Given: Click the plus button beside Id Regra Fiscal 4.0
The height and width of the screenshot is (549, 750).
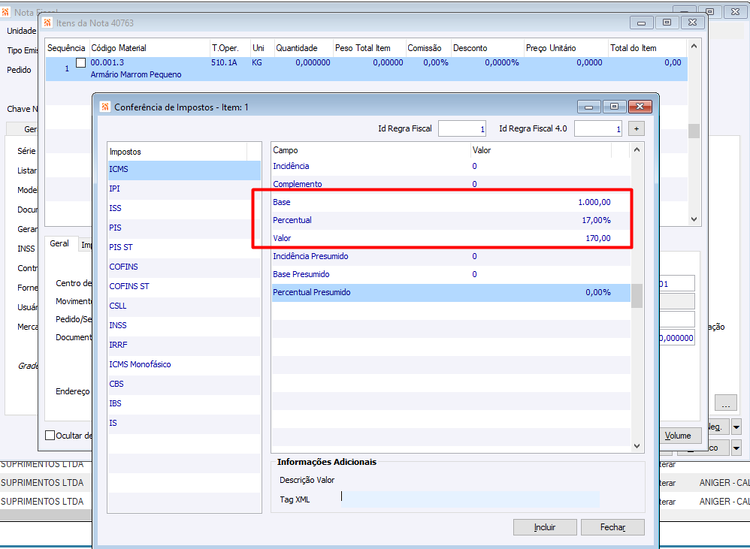Looking at the screenshot, I should [636, 129].
